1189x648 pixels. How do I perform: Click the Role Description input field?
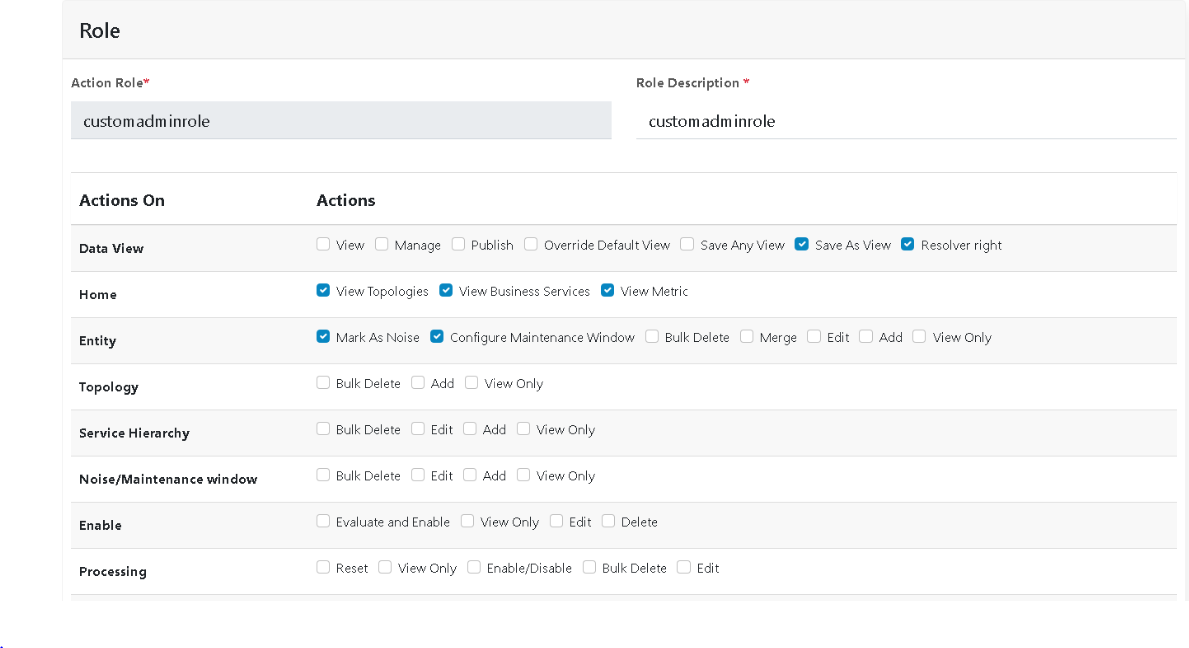click(x=906, y=121)
